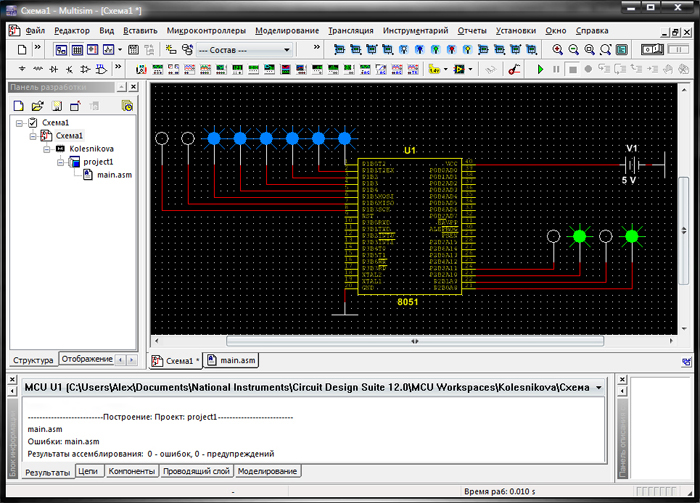Screen dimensions: 700x503
Task: Stop the simulation with Stop button
Action: click(573, 69)
